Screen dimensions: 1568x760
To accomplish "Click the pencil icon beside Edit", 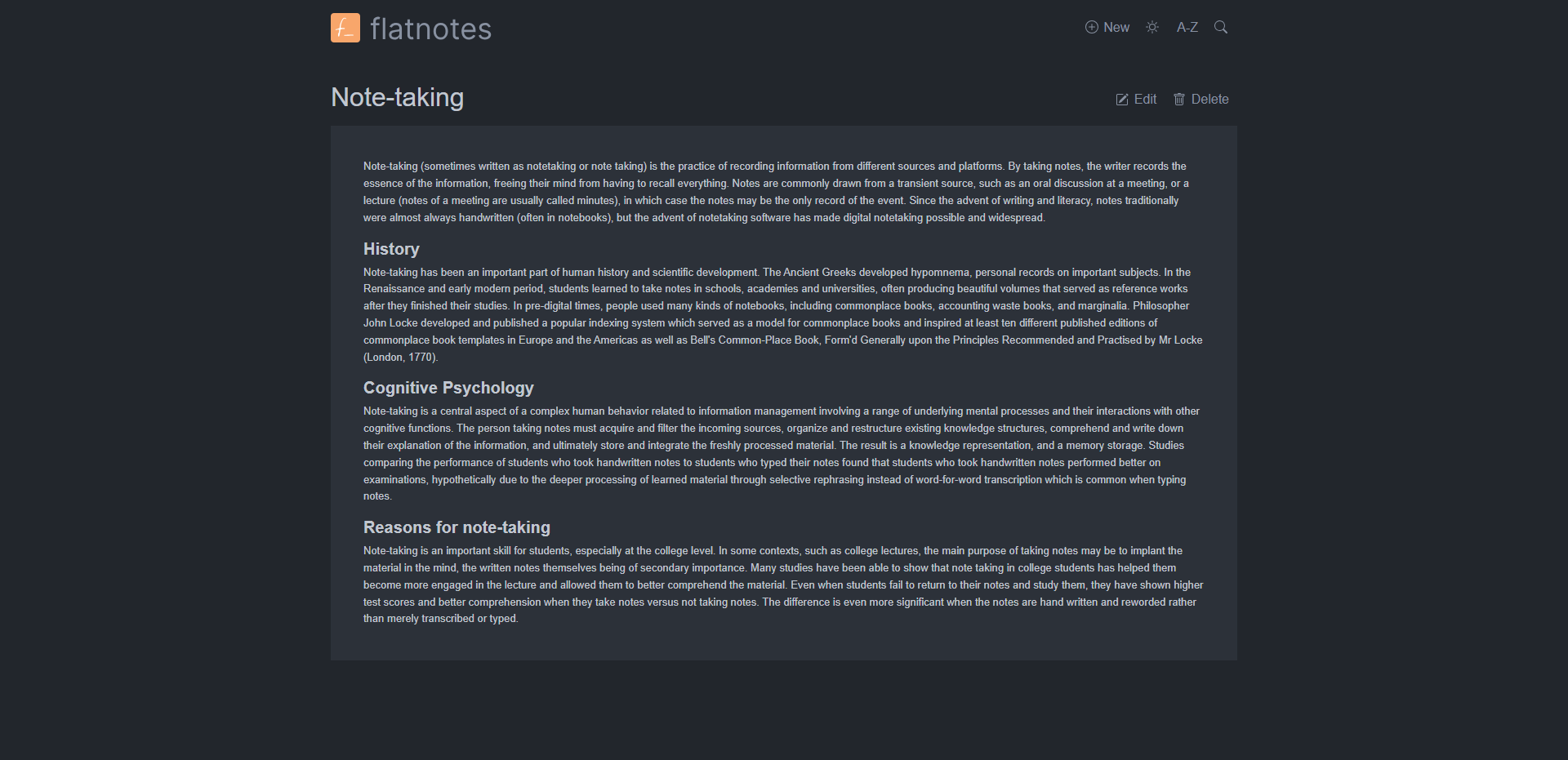I will coord(1122,99).
